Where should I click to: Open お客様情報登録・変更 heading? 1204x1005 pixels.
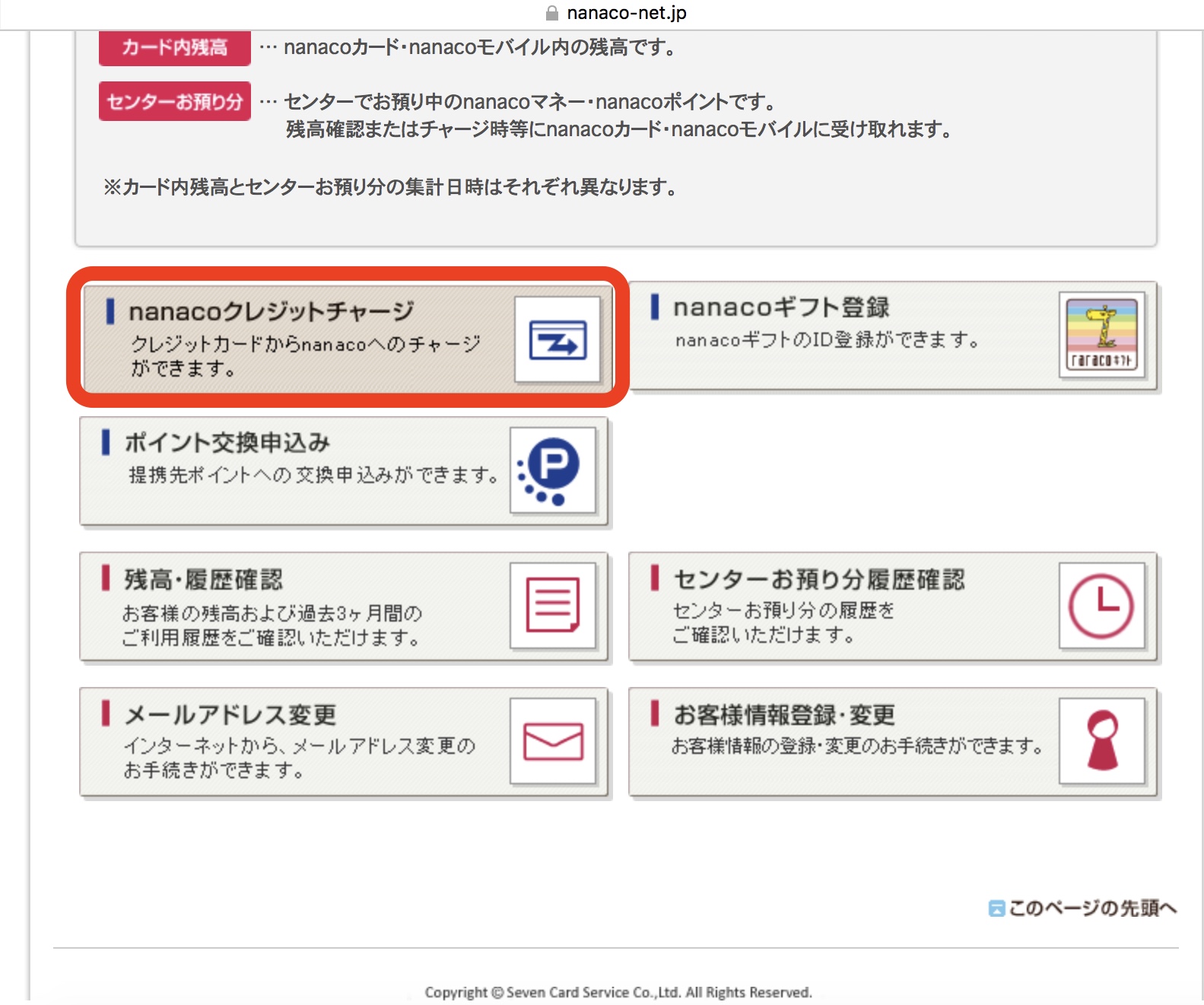[x=784, y=715]
